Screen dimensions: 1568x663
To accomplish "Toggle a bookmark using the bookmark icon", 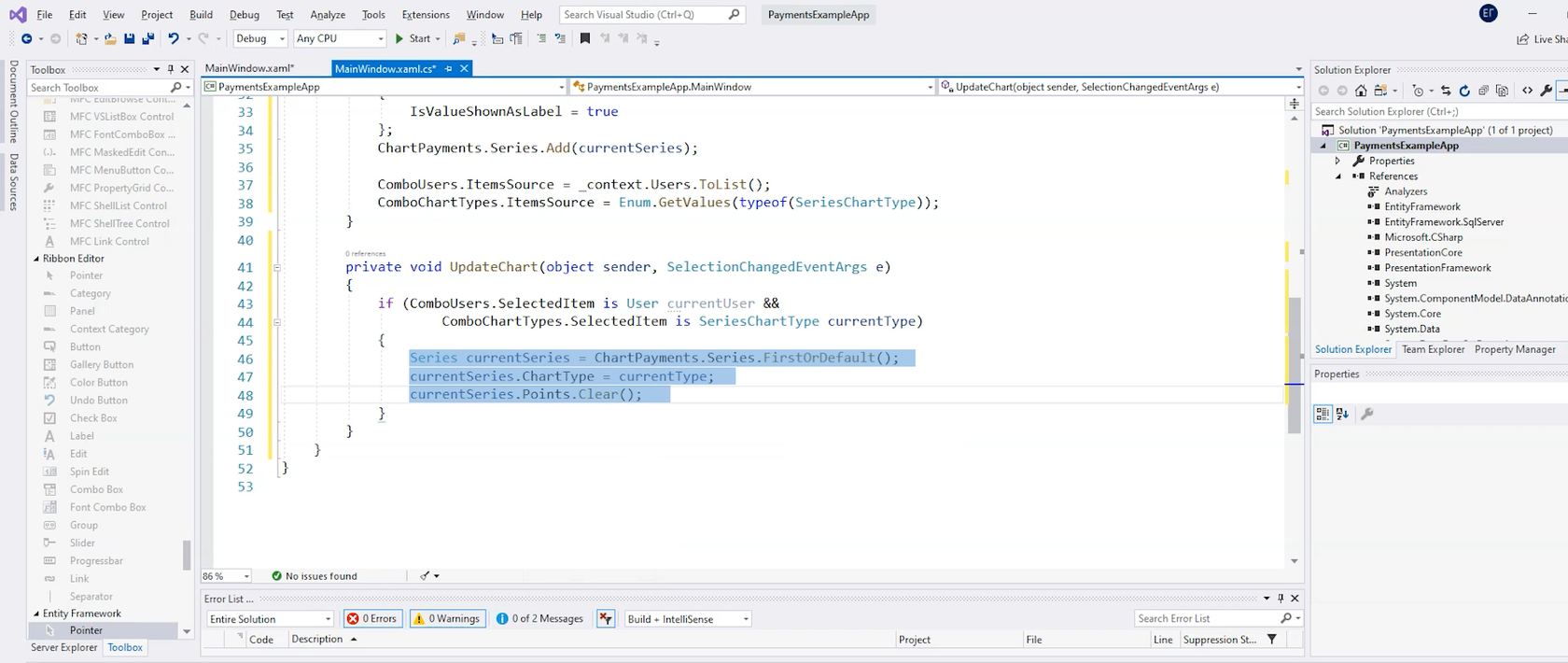I will point(585,38).
